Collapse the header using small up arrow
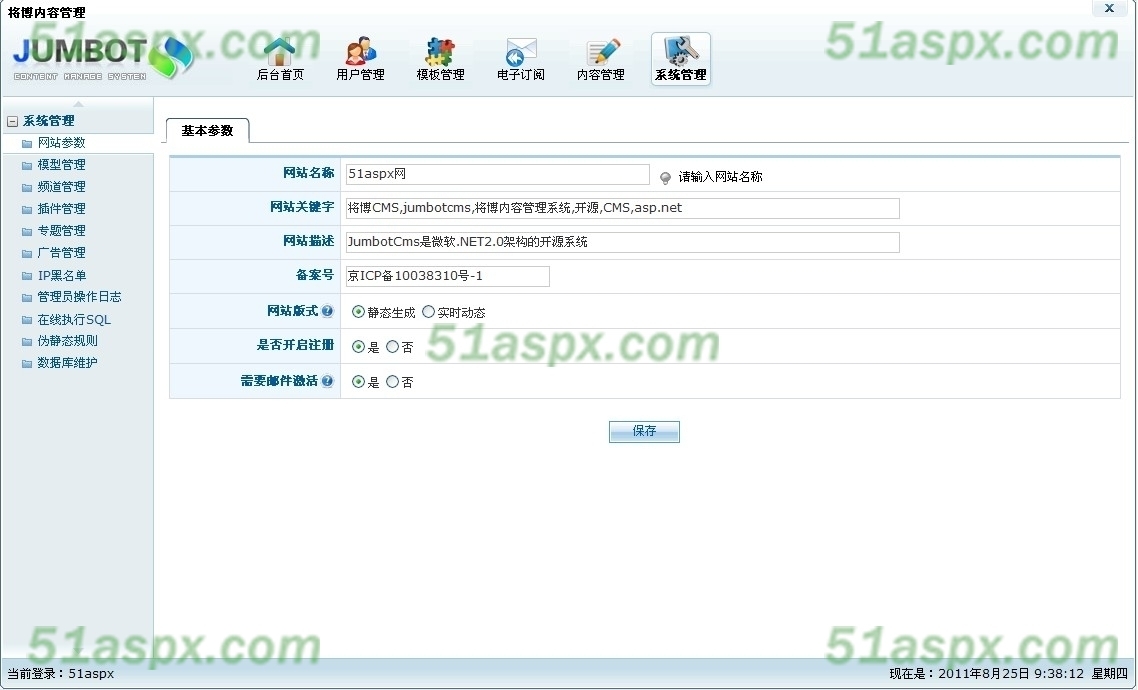Viewport: 1138px width, 690px height. click(x=78, y=104)
